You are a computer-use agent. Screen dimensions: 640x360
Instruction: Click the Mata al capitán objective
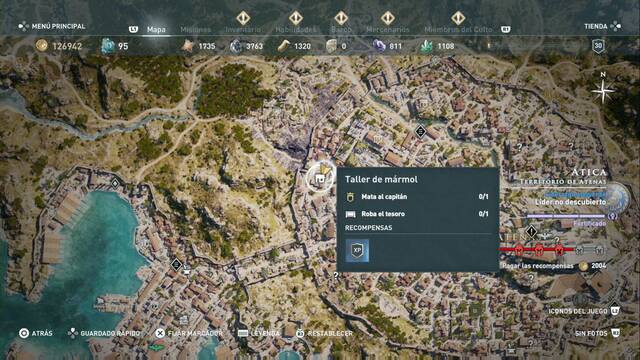(x=417, y=197)
